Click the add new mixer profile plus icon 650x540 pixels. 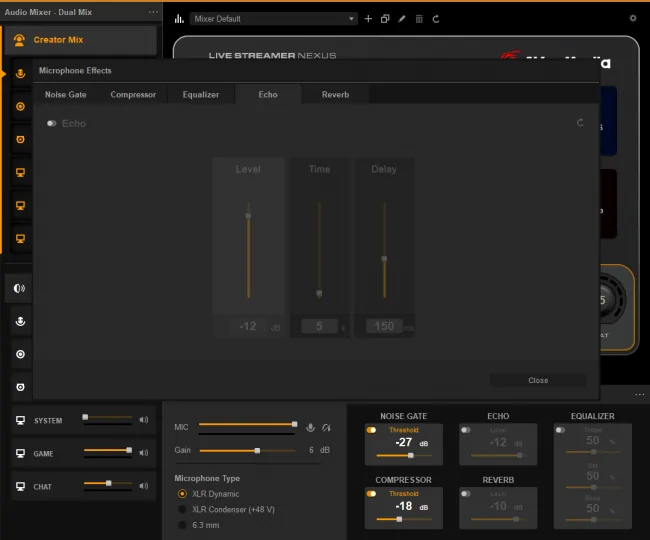coord(368,19)
